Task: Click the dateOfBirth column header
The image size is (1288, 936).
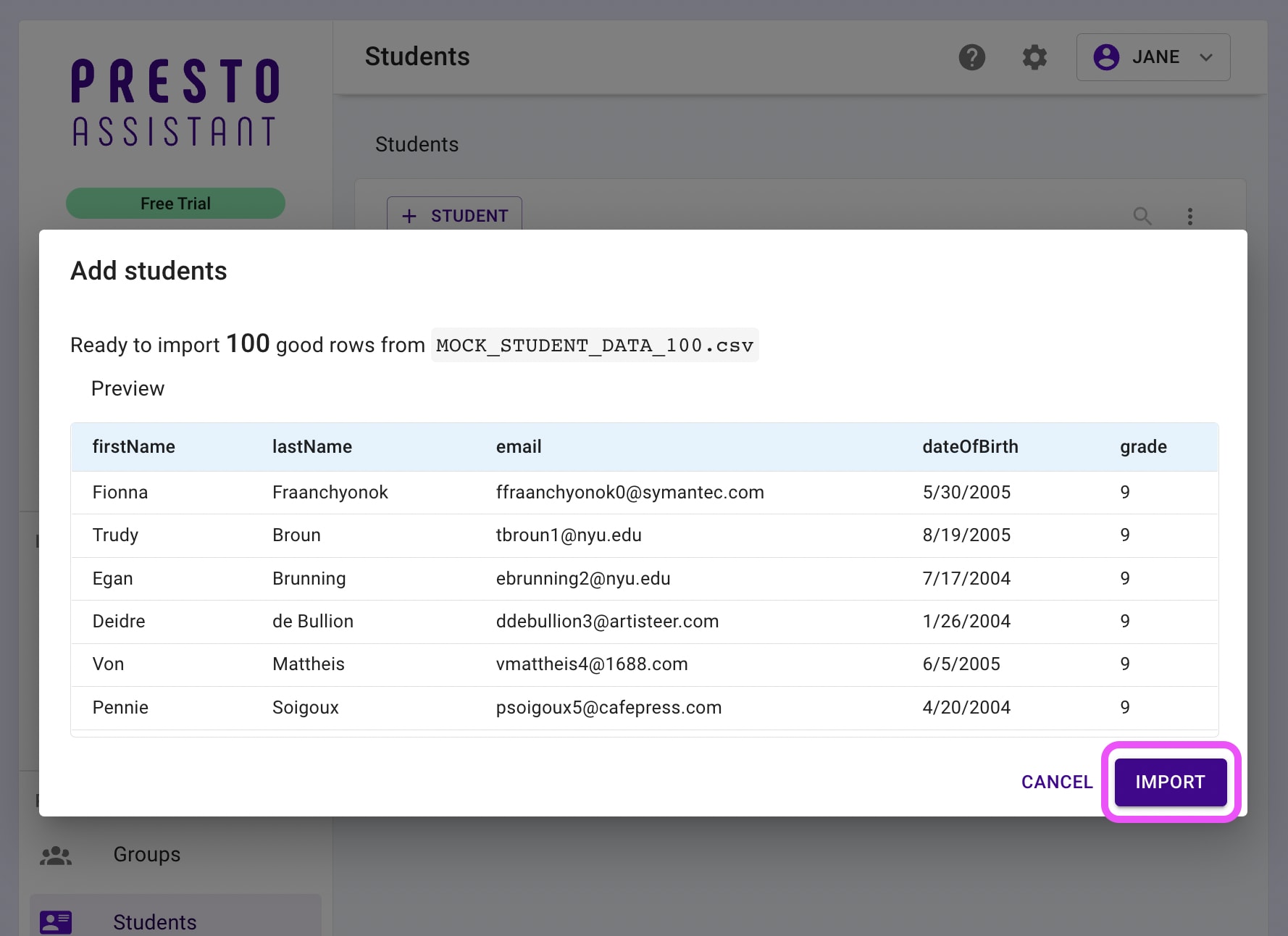Action: 970,447
